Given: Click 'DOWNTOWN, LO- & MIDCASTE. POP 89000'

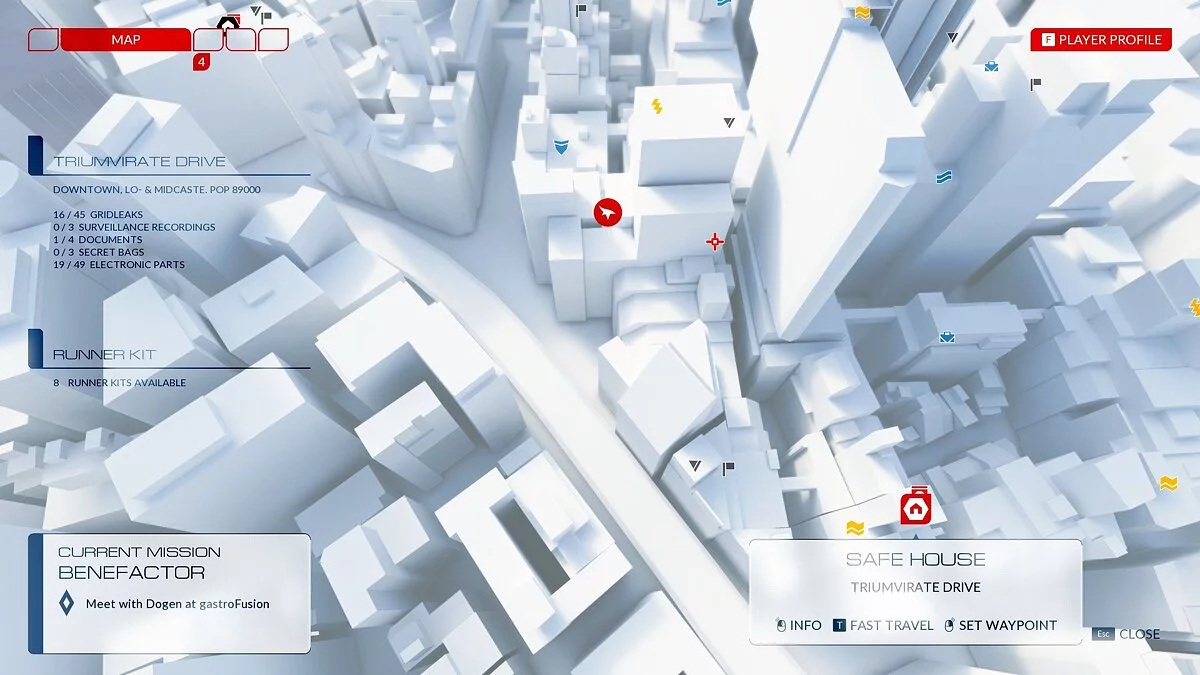Looking at the screenshot, I should click(157, 189).
